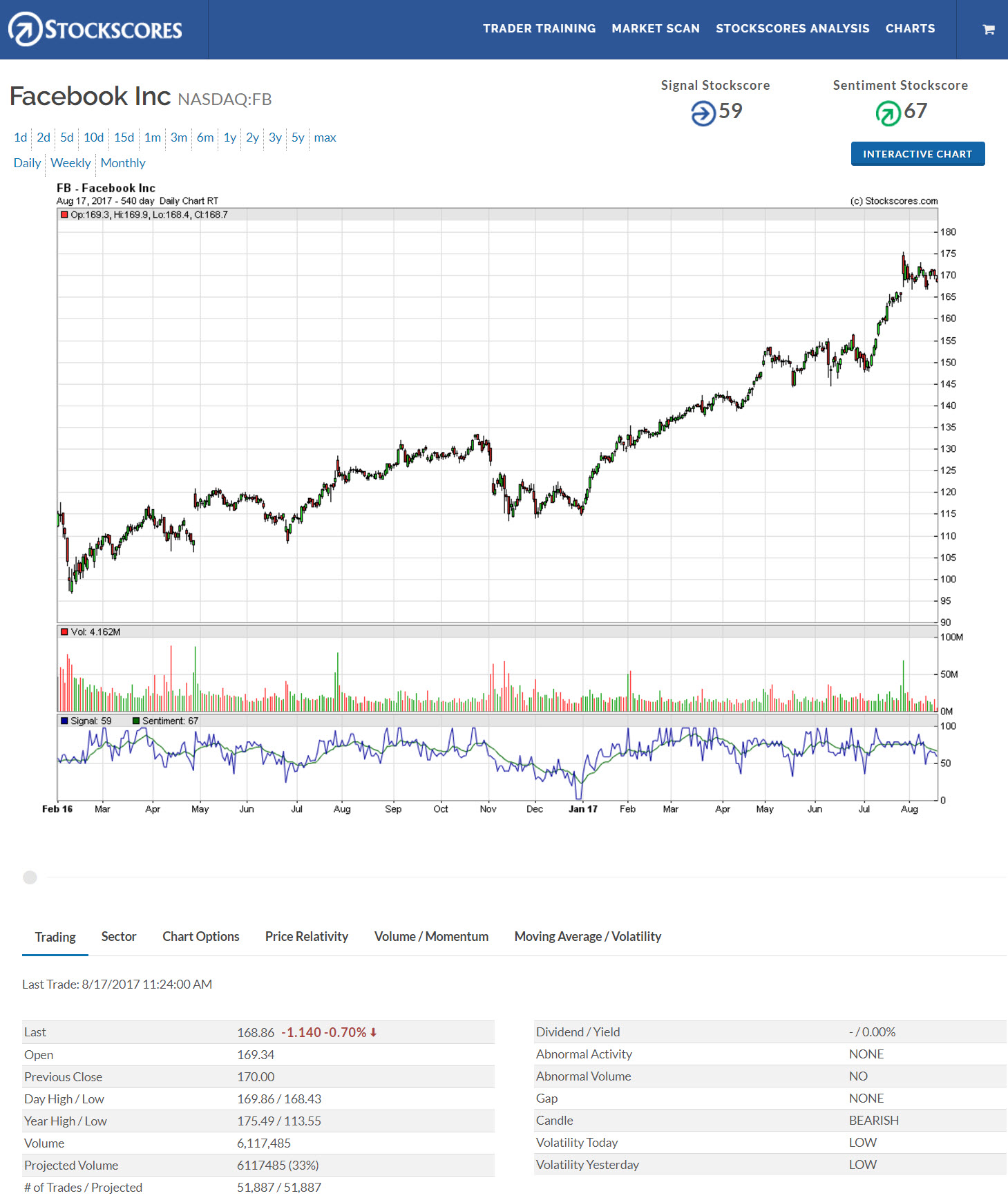
Task: Click the -1.140 -0.70% change value
Action: pyautogui.click(x=329, y=1032)
